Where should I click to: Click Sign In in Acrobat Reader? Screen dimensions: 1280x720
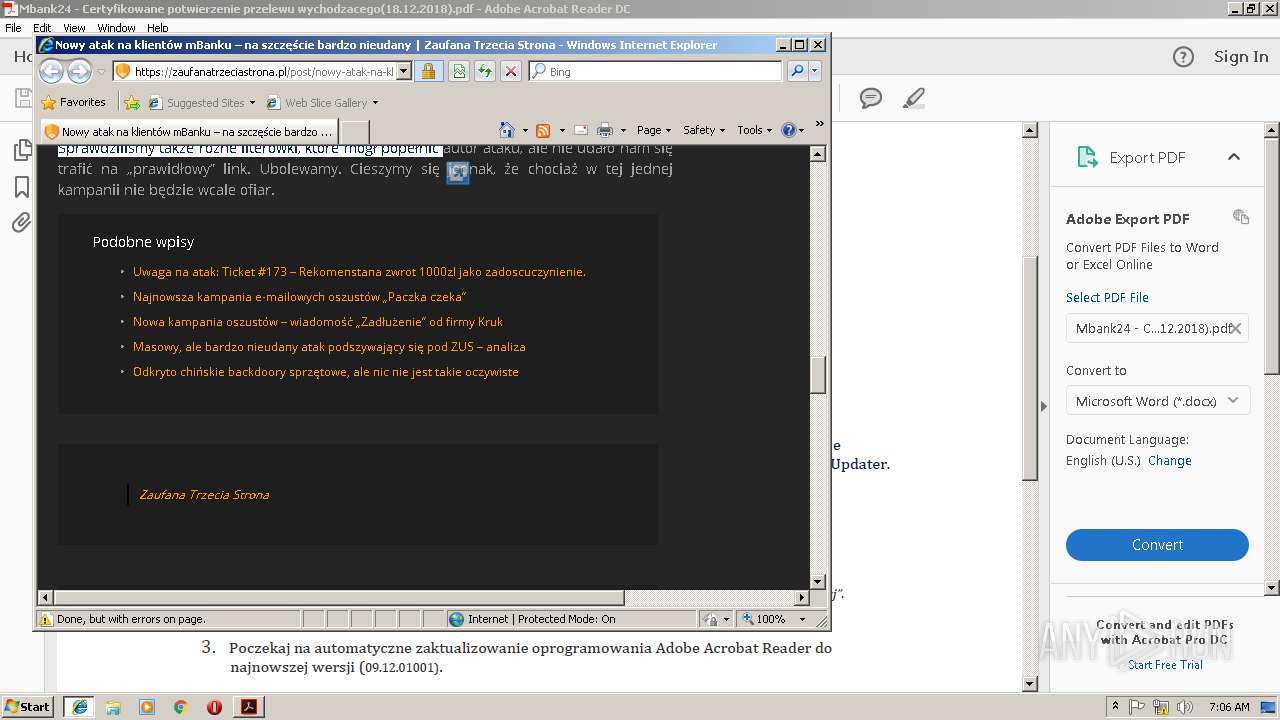pos(1241,56)
